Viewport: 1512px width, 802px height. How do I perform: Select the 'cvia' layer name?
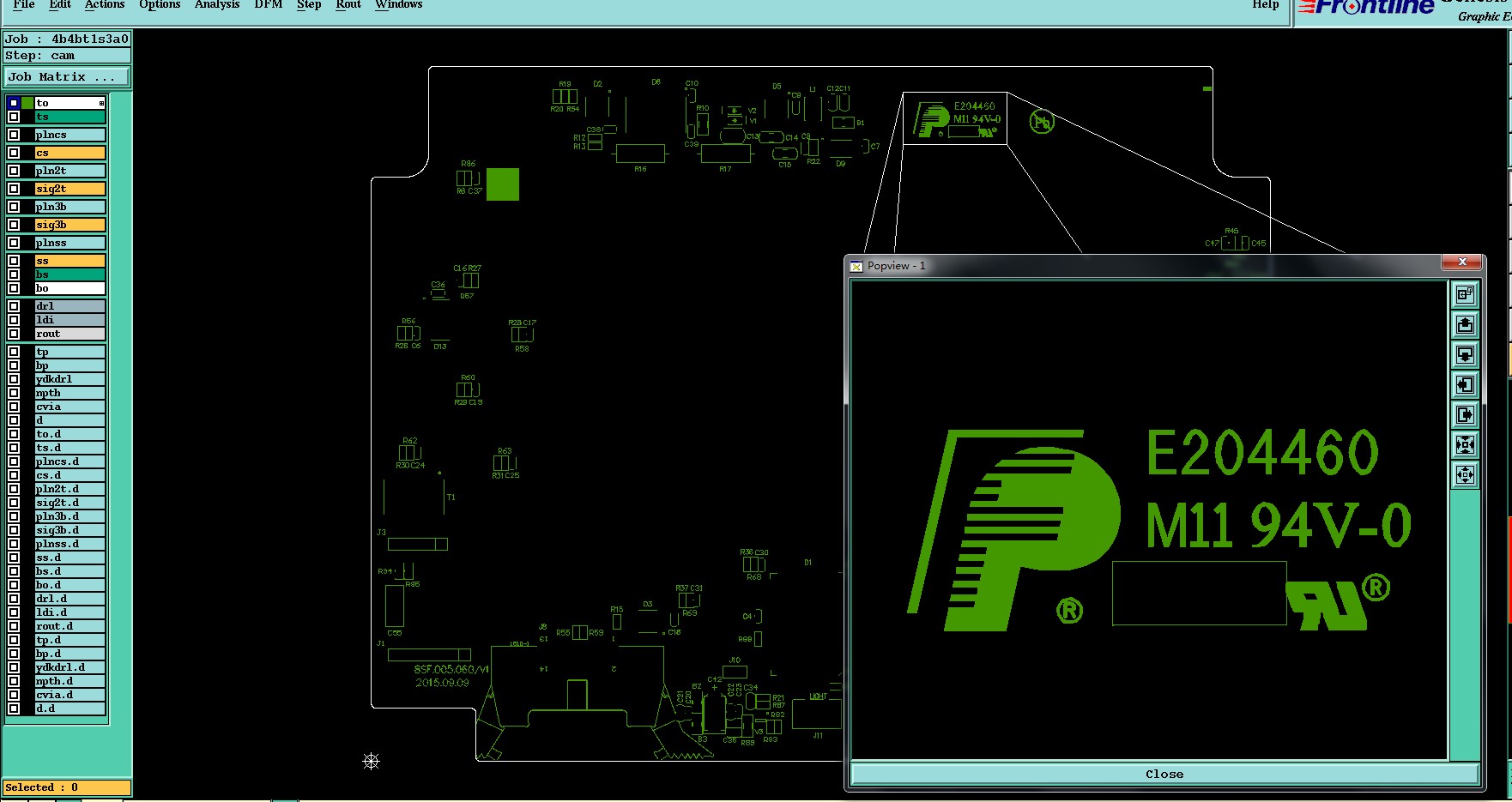pyautogui.click(x=70, y=407)
